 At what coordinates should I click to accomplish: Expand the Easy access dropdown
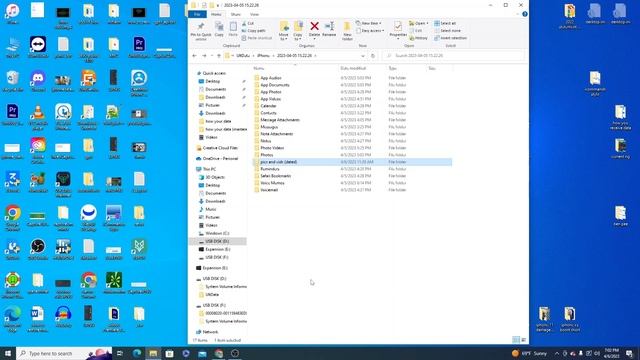pos(370,31)
